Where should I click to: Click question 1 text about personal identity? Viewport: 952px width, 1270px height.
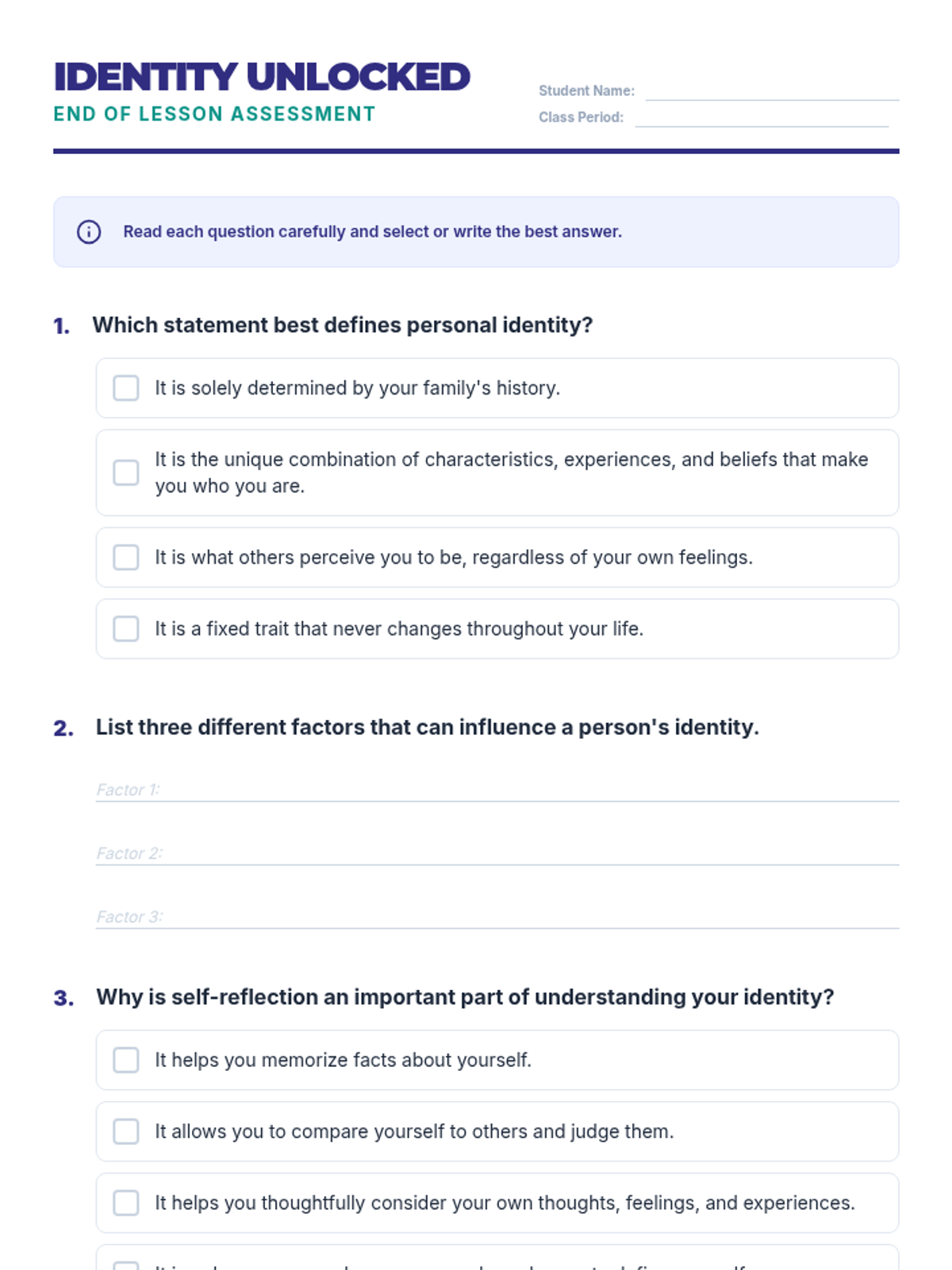pyautogui.click(x=343, y=325)
